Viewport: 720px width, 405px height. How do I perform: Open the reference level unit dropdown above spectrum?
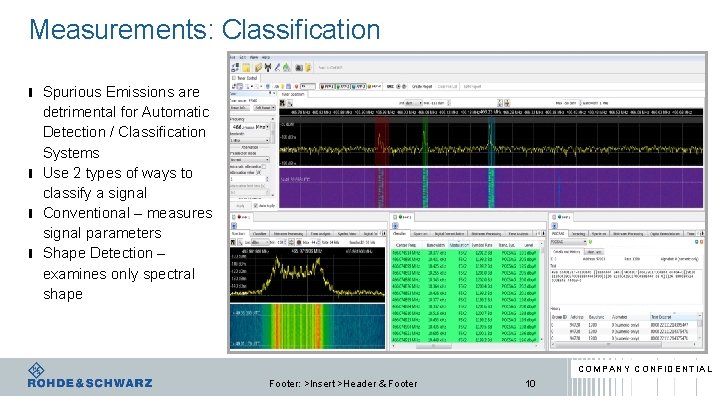point(412,103)
